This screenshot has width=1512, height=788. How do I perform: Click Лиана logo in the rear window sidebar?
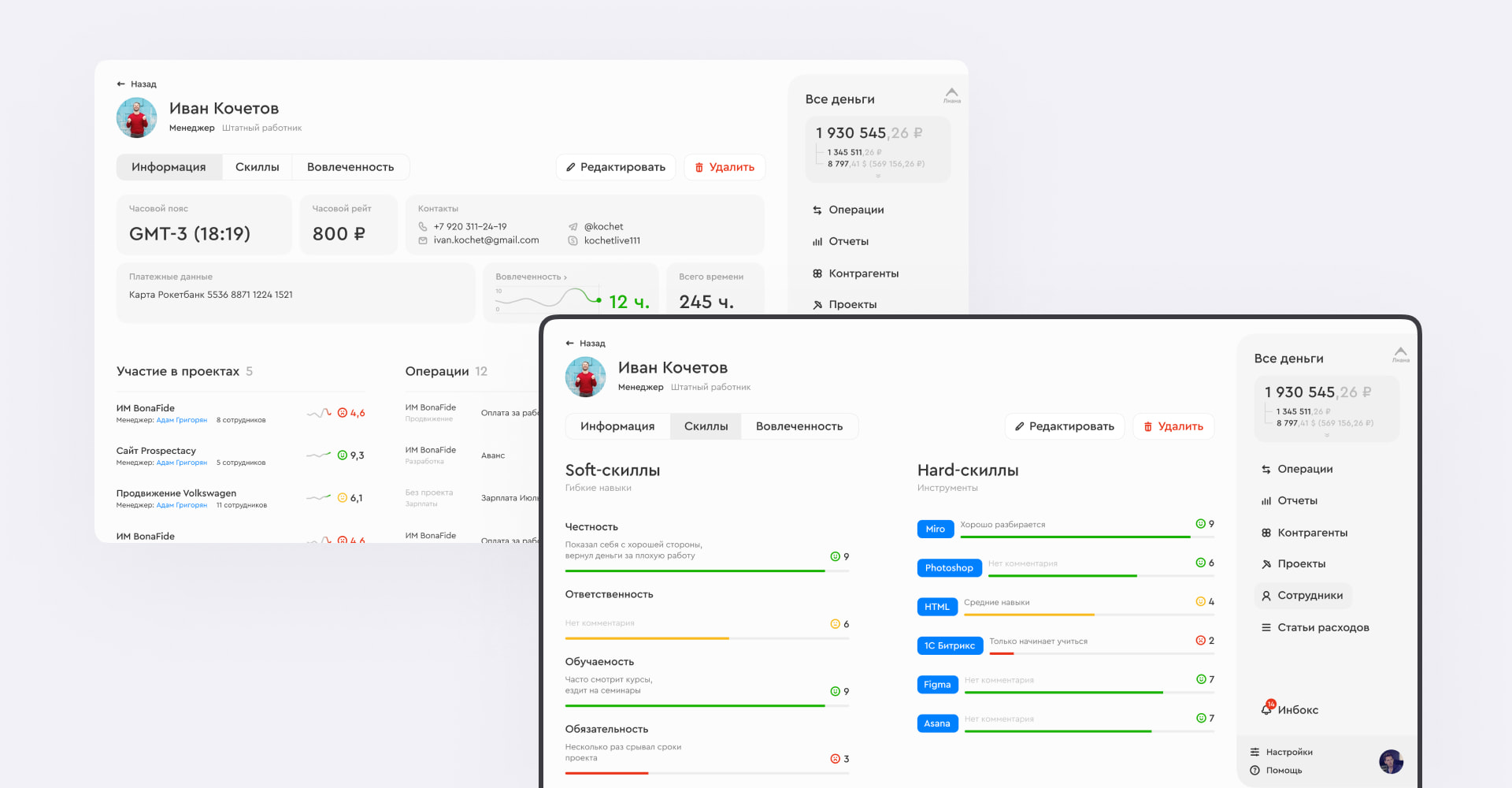click(x=952, y=95)
